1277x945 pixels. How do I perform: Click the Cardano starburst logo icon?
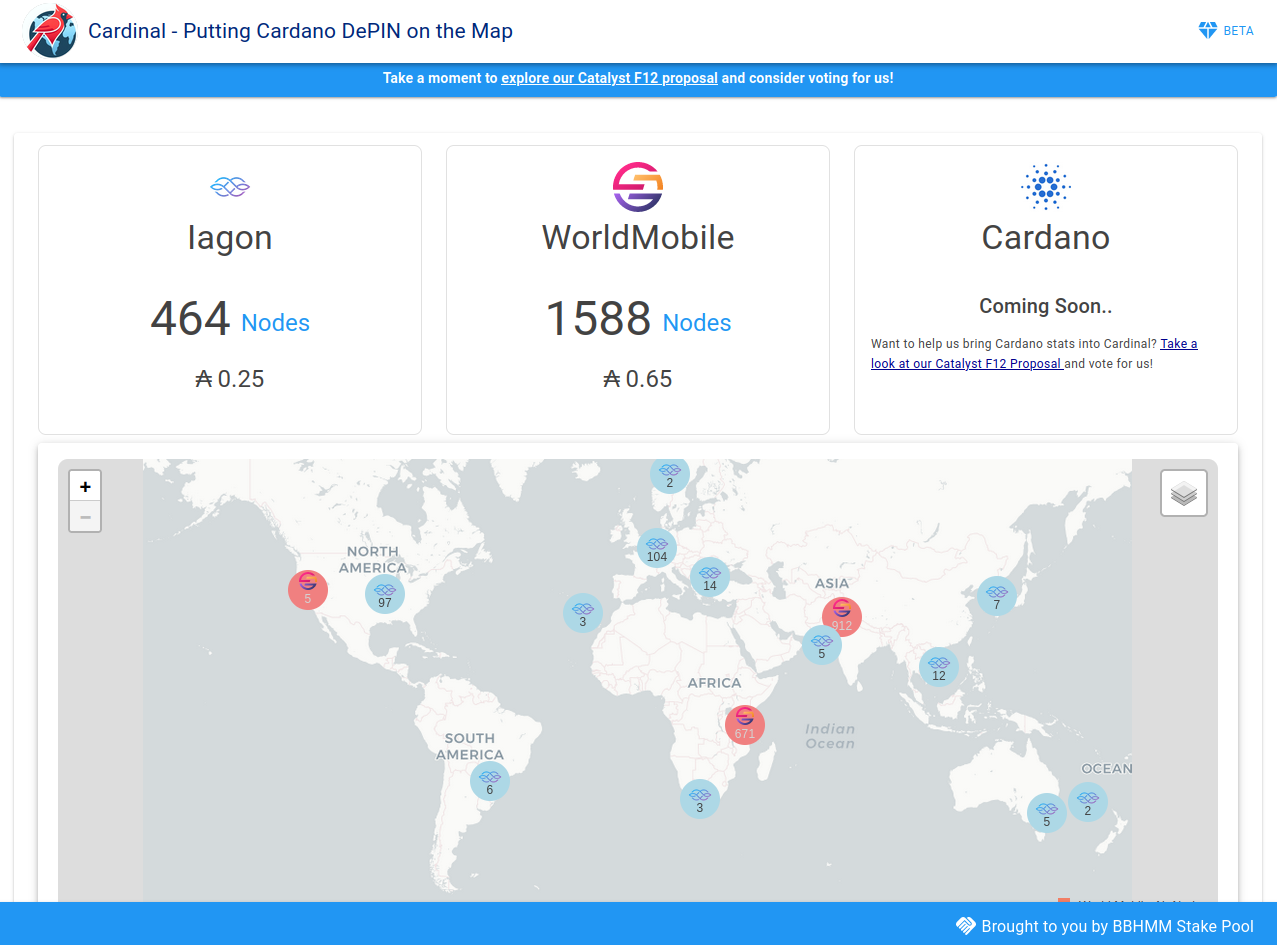click(1045, 186)
